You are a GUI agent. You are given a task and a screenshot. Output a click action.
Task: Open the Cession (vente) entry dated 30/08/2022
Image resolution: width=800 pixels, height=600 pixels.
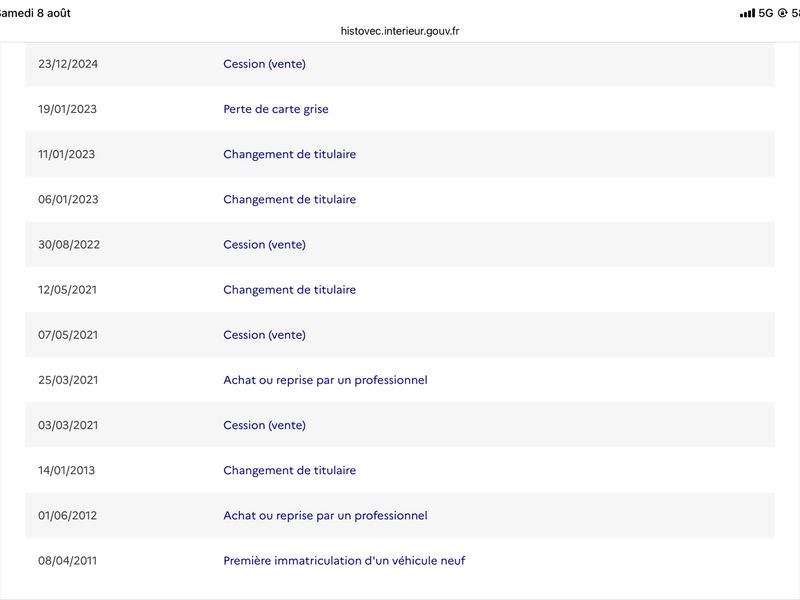point(264,245)
